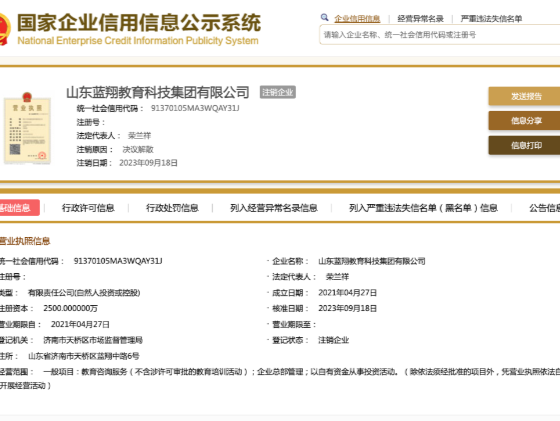Switch to 行政处罚信息 tab

(172, 208)
